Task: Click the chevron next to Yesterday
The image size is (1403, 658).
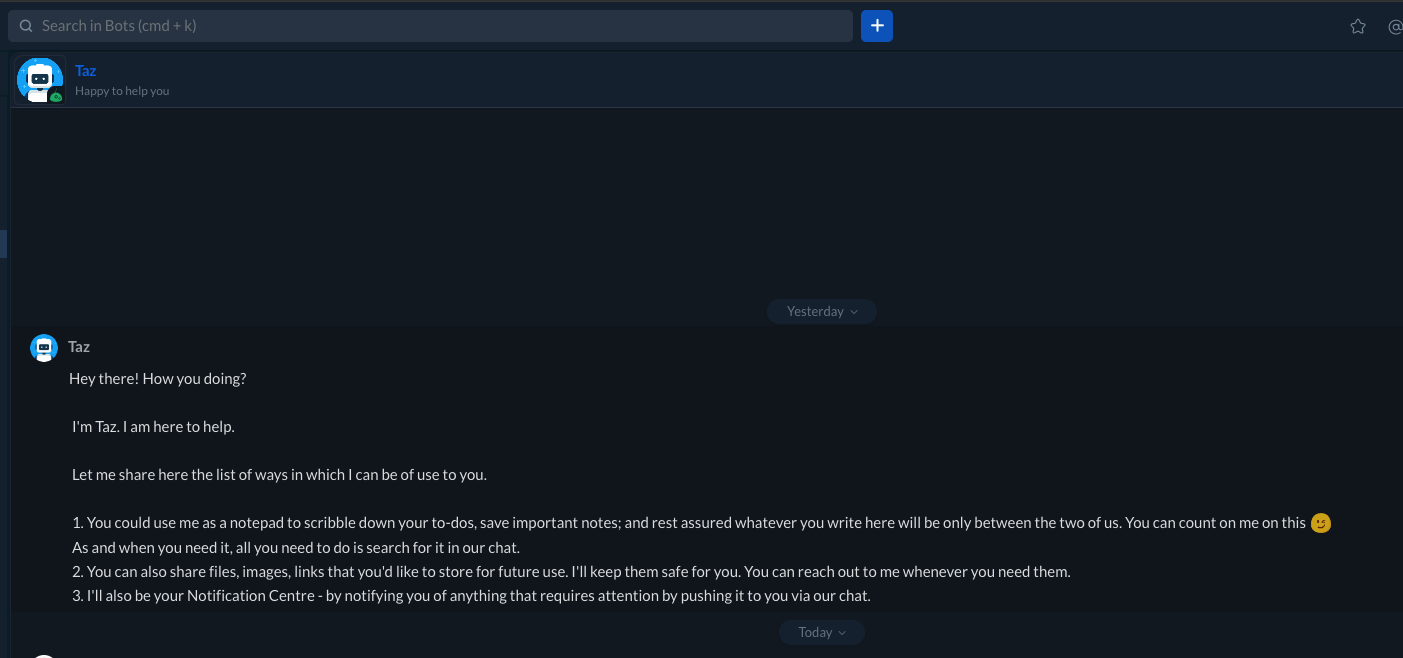Action: coord(854,312)
